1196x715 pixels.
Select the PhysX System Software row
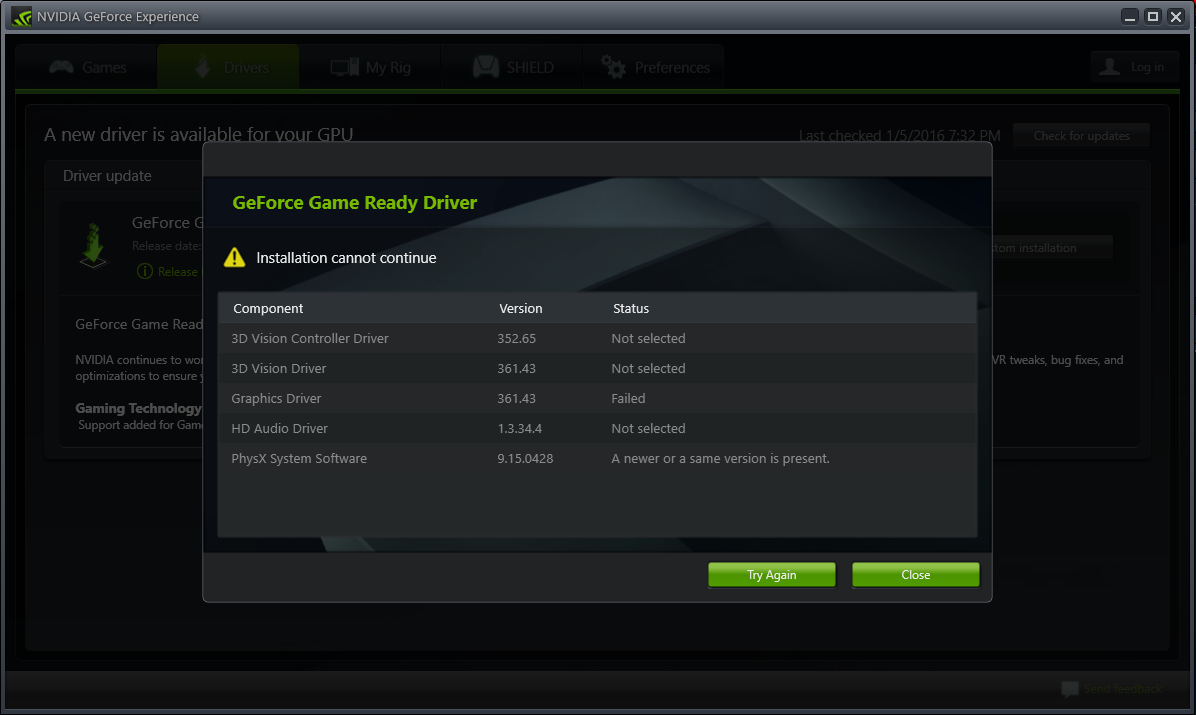click(597, 458)
